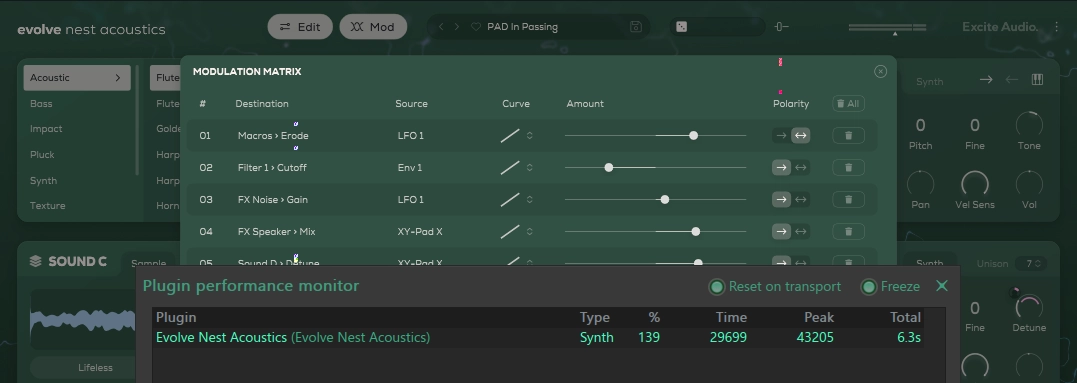Open Source dropdown XY-Pad X in row 04
The width and height of the screenshot is (1077, 383).
420,231
